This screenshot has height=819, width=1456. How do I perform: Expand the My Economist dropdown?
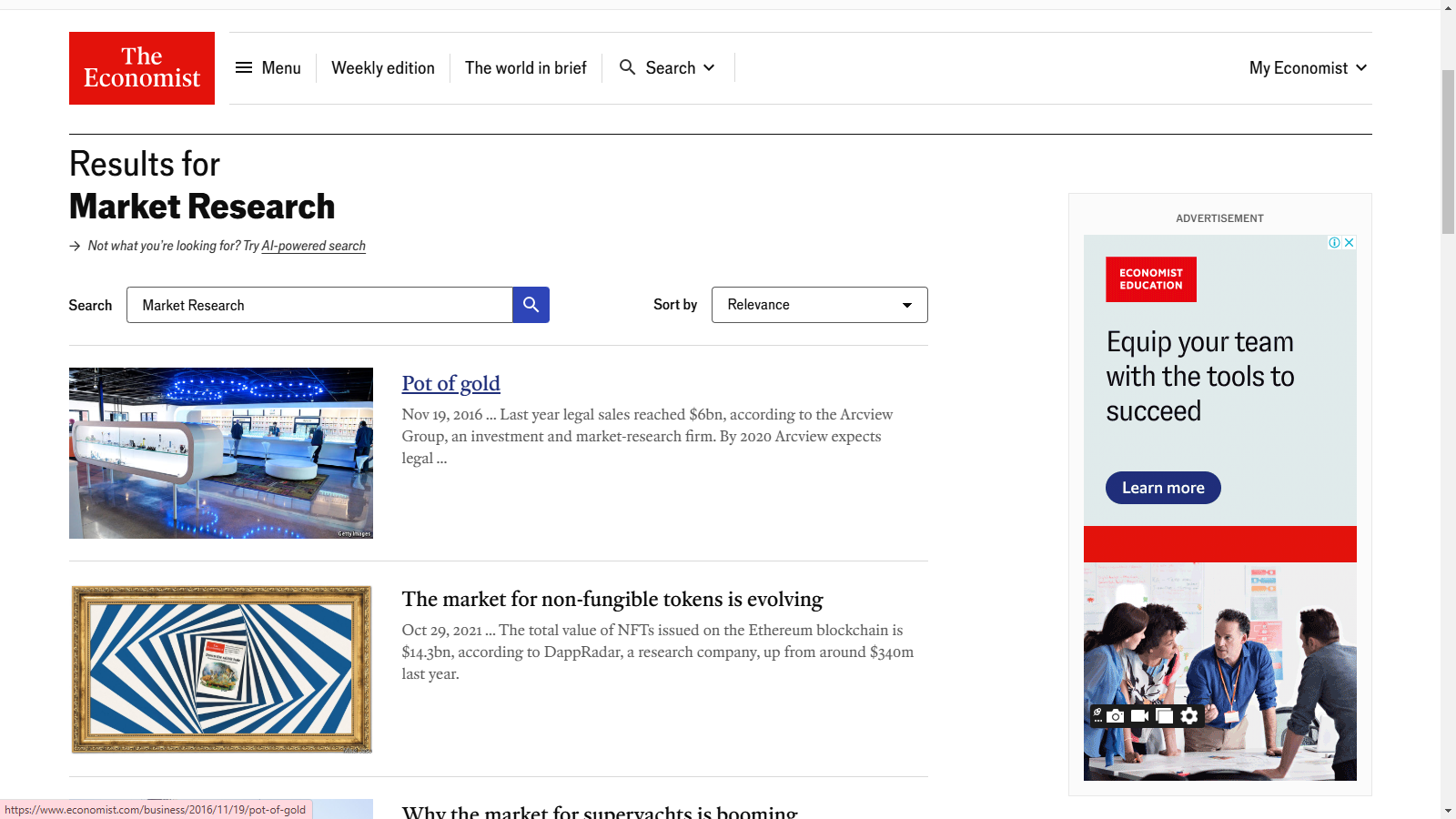(x=1308, y=68)
